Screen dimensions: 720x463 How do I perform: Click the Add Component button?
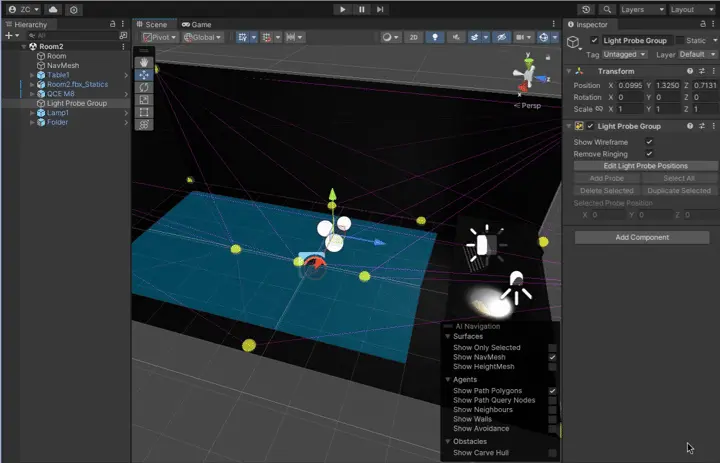coord(642,237)
